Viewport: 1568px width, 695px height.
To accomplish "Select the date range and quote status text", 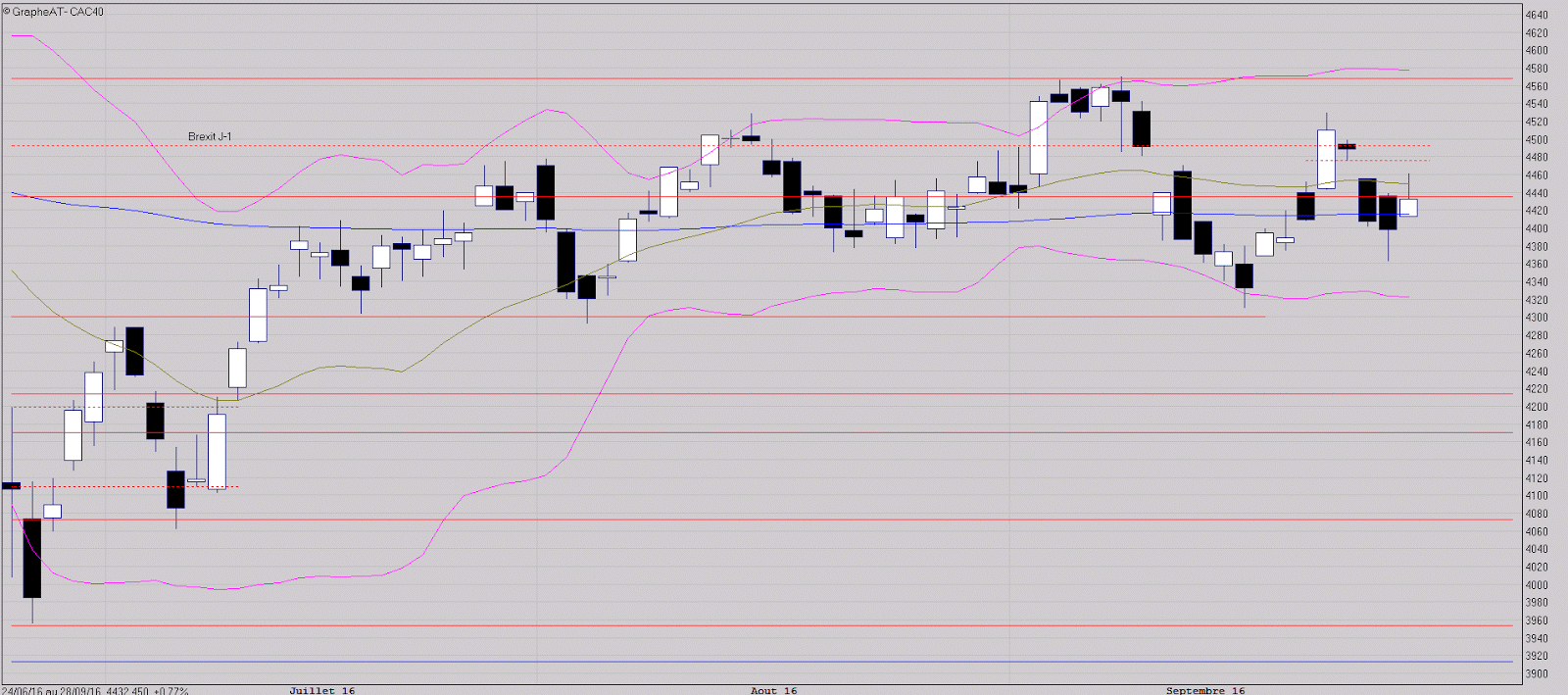I will click(x=95, y=690).
